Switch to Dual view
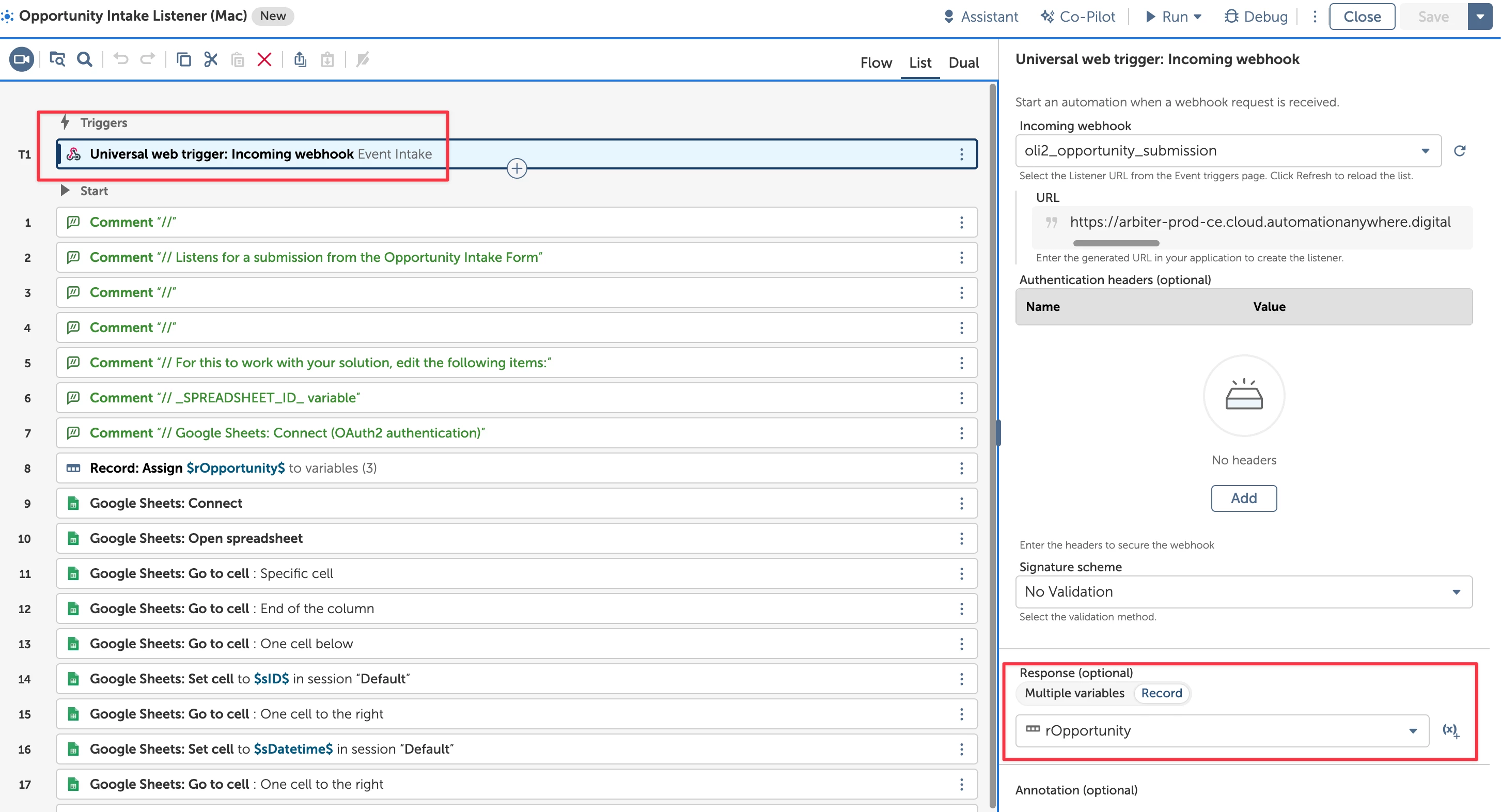 coord(964,63)
